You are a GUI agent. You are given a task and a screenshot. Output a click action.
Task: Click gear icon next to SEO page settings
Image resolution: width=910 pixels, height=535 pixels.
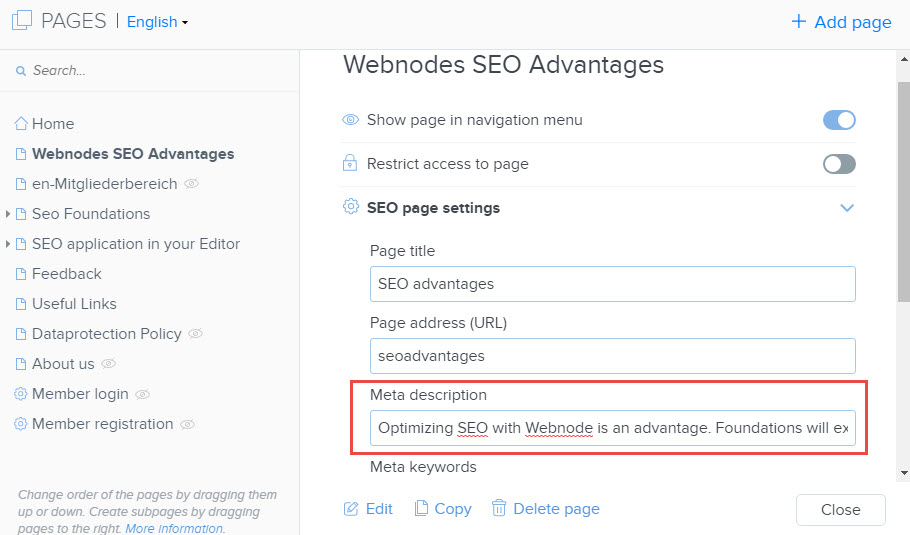pos(351,207)
